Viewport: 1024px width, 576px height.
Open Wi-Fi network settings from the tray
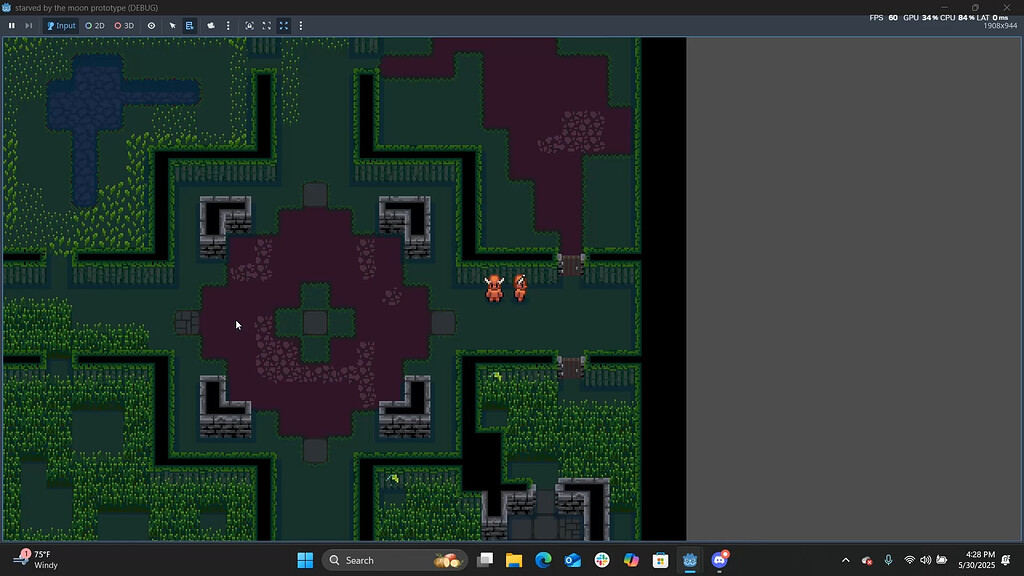tap(909, 560)
